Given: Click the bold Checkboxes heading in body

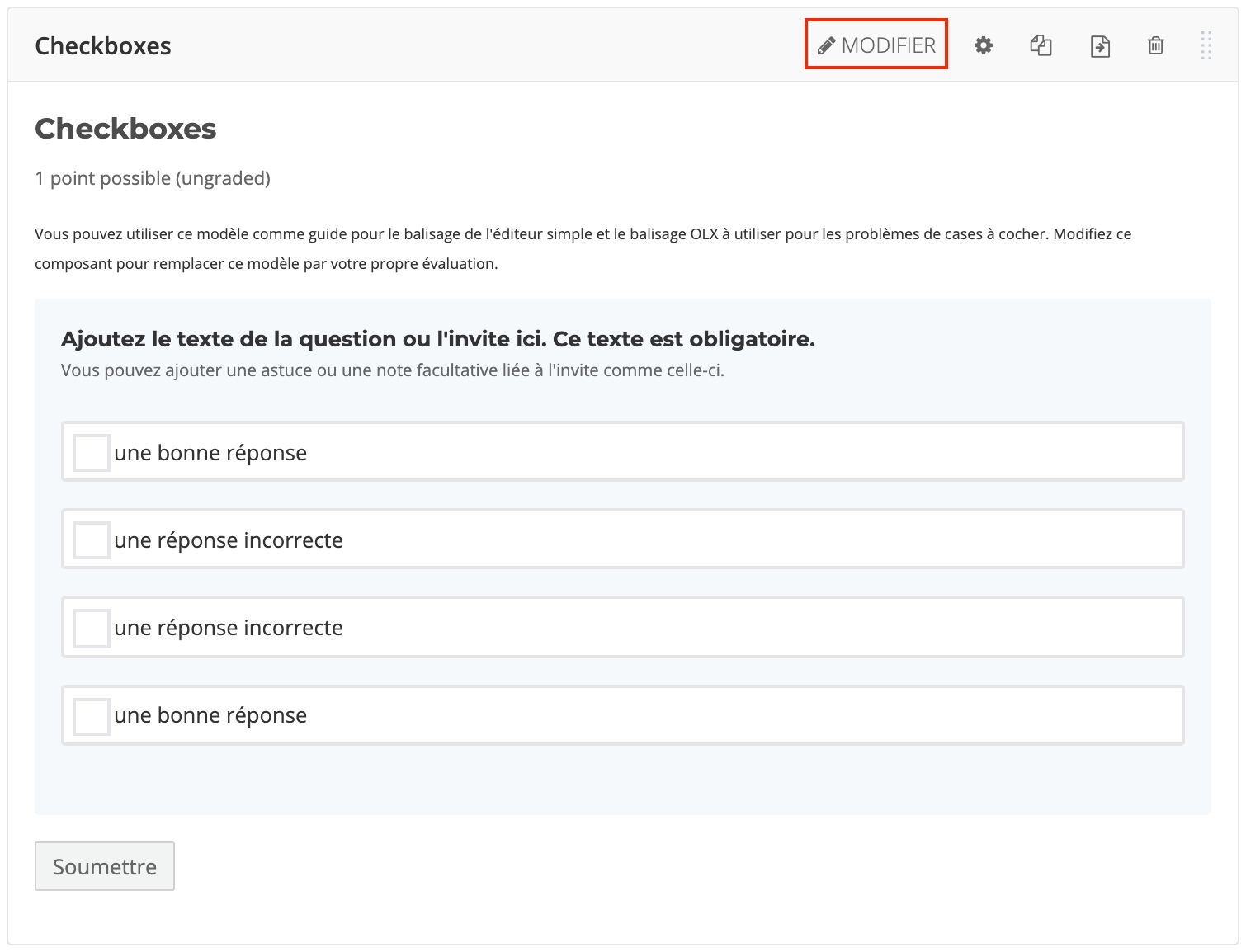Looking at the screenshot, I should click(125, 129).
